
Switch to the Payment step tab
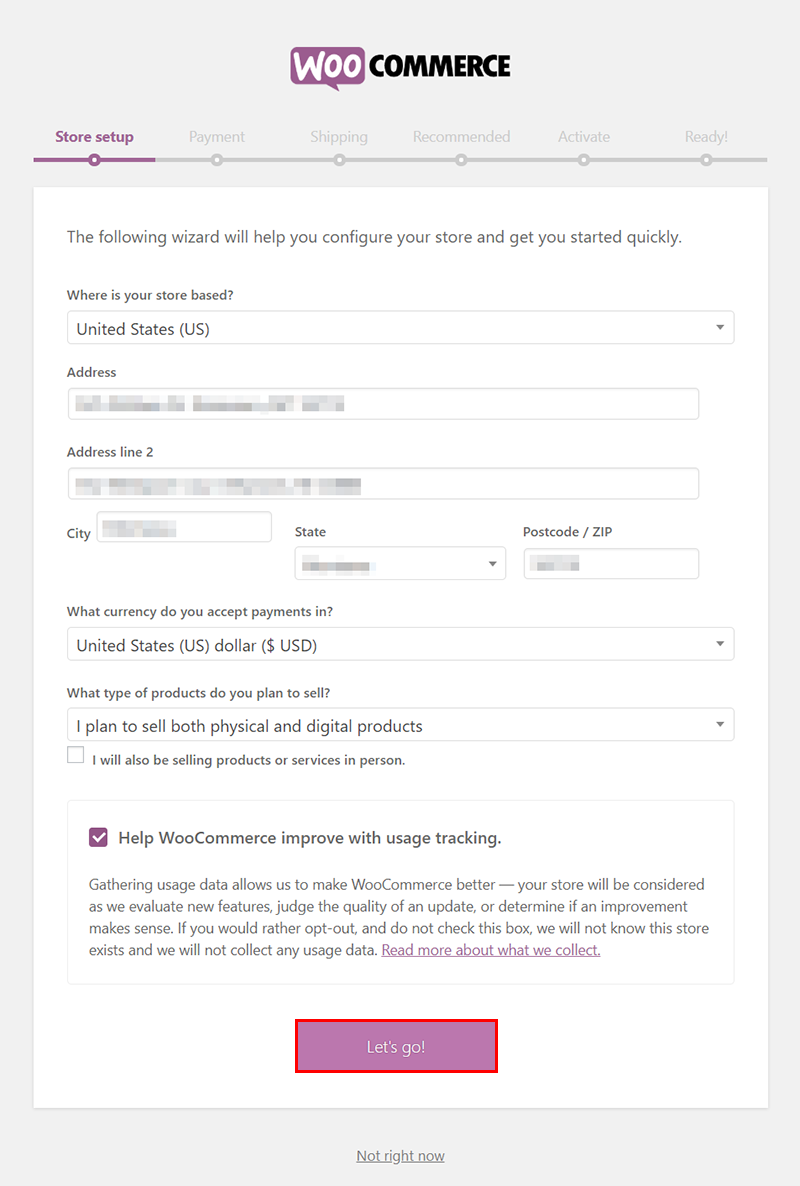point(217,137)
